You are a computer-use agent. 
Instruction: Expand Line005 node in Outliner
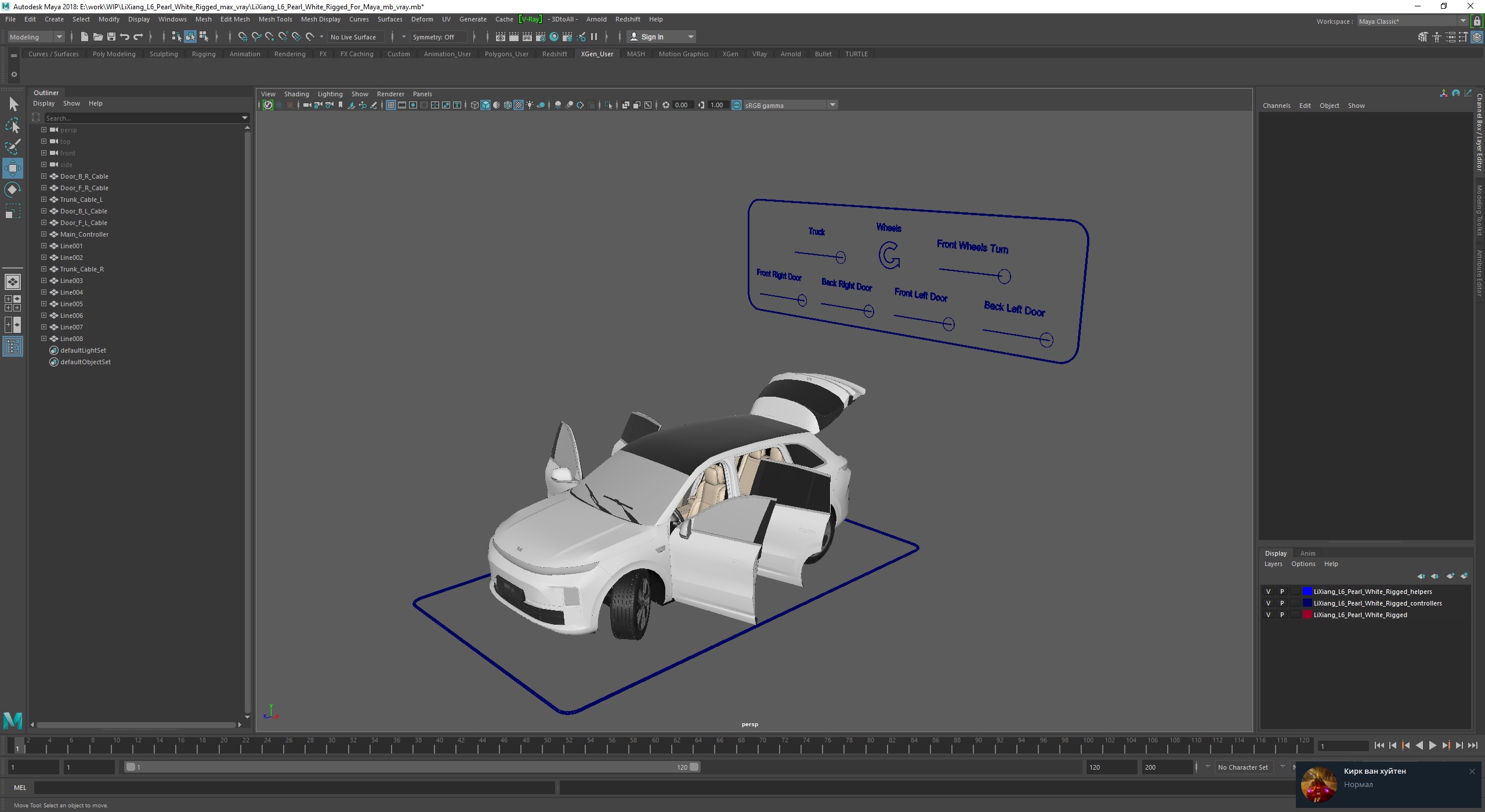coord(44,304)
